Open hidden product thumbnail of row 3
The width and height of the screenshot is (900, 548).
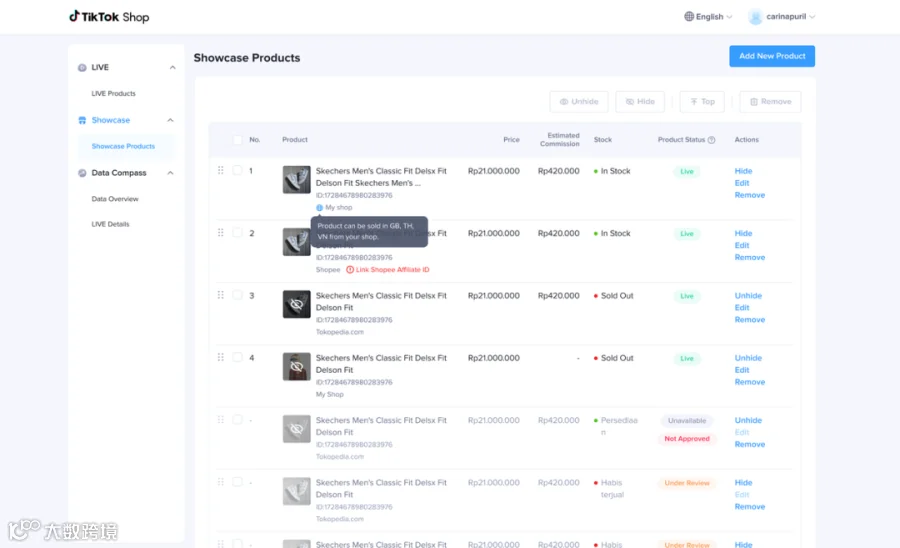coord(296,304)
